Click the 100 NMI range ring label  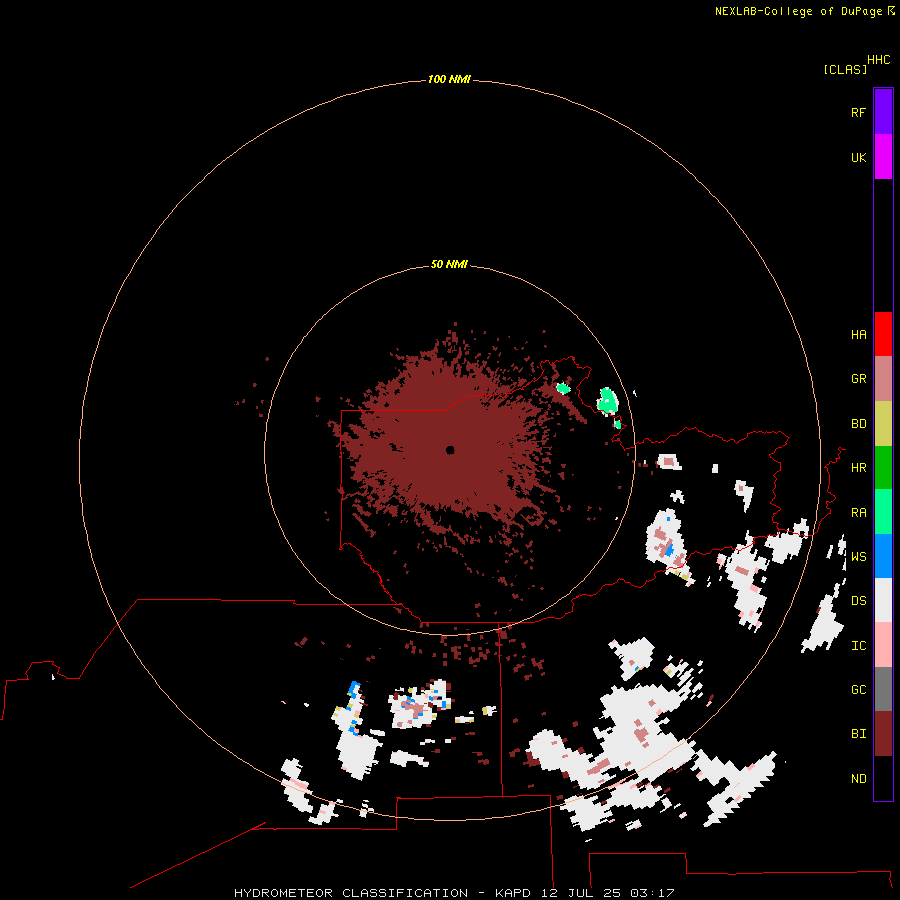pos(449,79)
